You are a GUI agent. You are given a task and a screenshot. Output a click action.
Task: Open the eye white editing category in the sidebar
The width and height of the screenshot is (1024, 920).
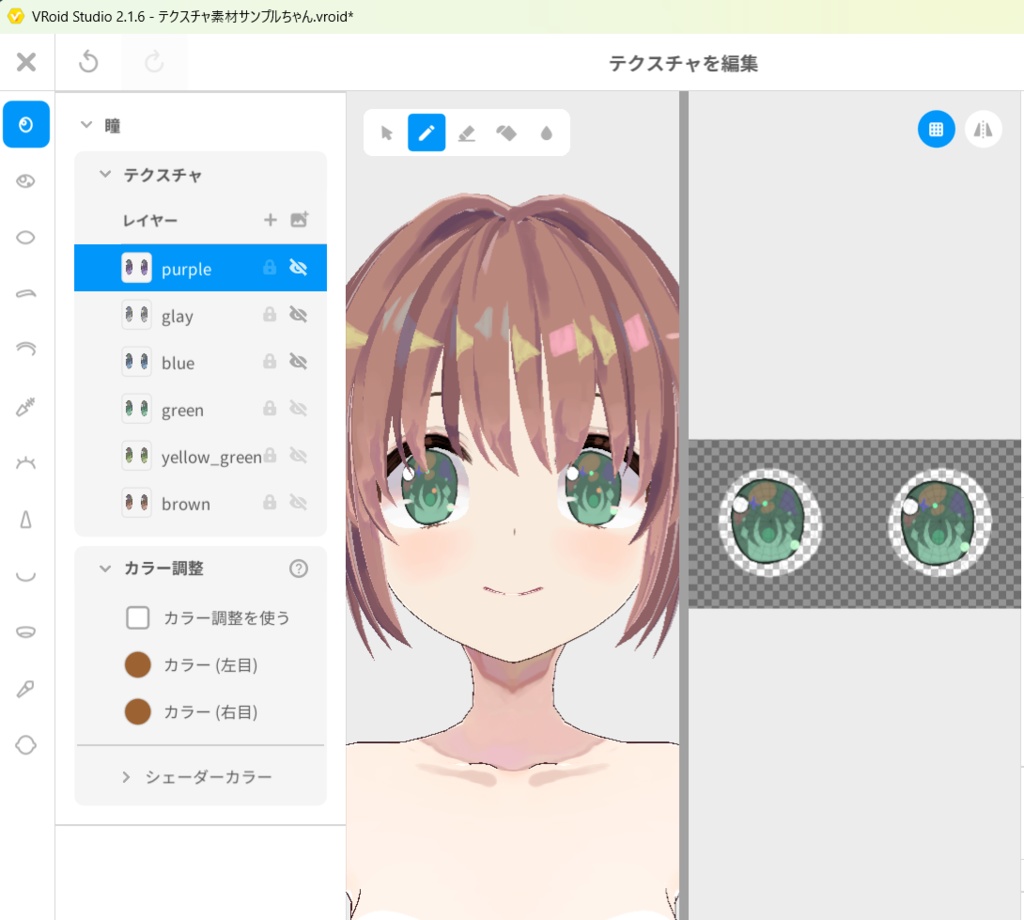tap(26, 237)
